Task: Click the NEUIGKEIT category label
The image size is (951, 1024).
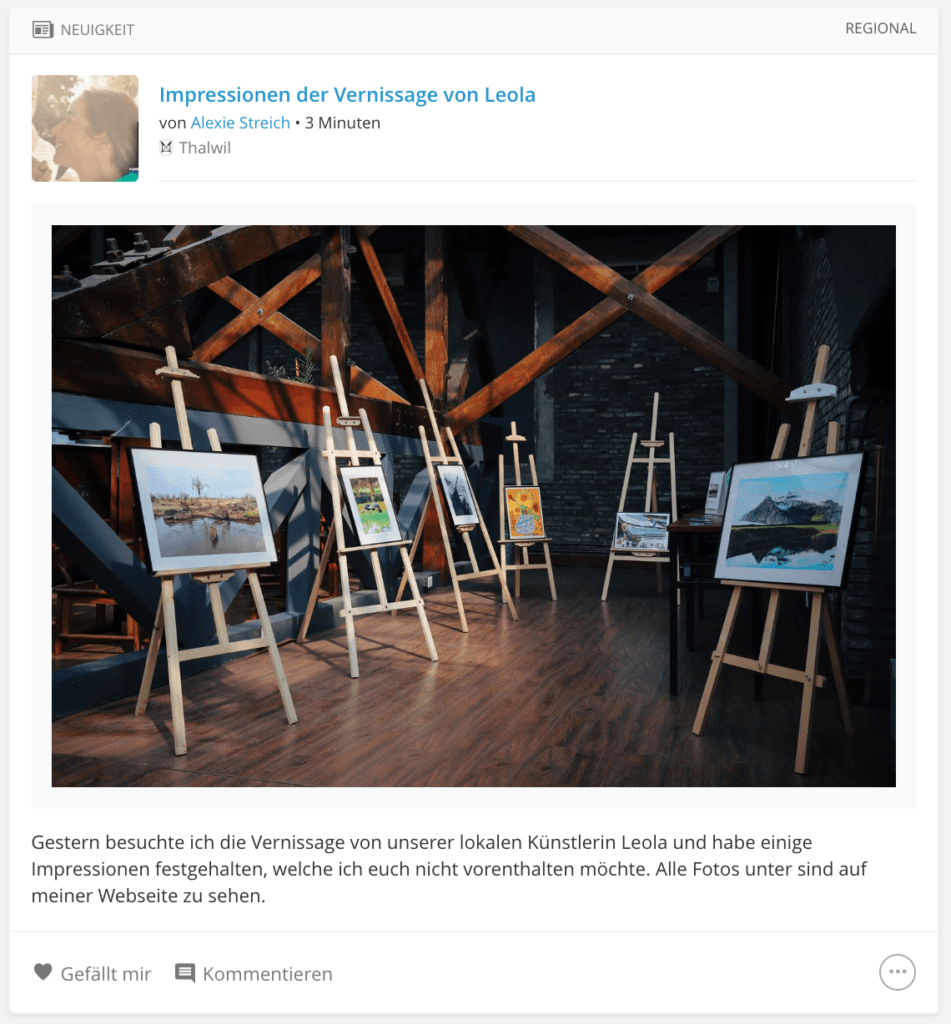Action: pyautogui.click(x=97, y=30)
